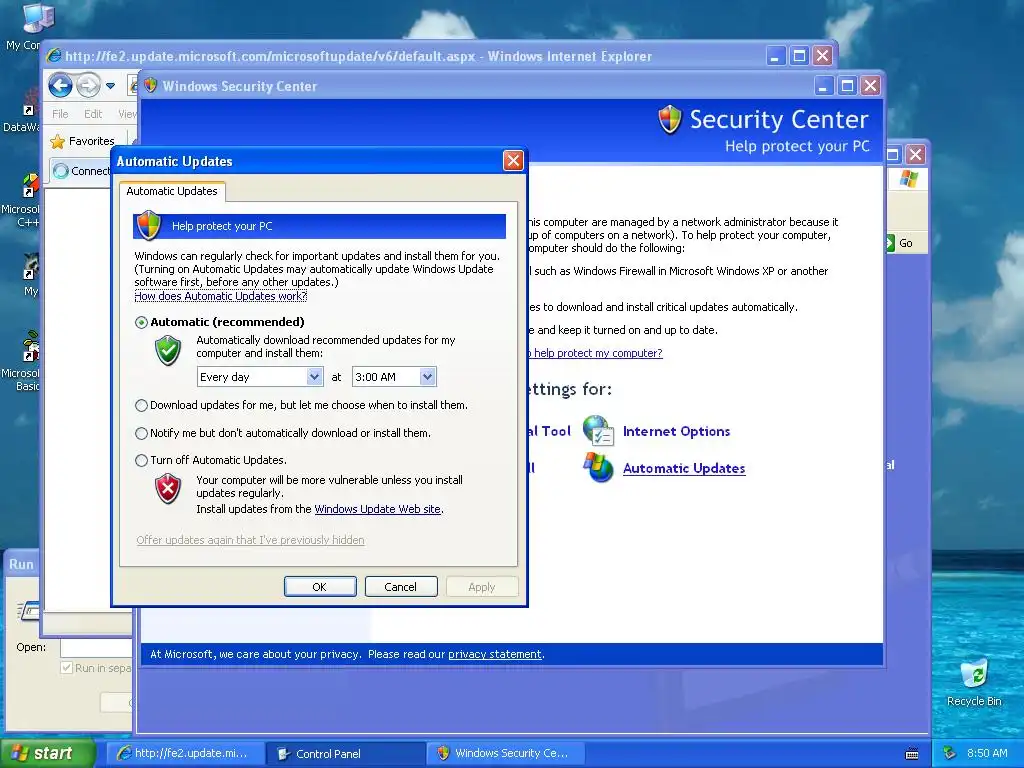Click the red shield X icon
Viewport: 1024px width, 768px height.
pyautogui.click(x=168, y=488)
